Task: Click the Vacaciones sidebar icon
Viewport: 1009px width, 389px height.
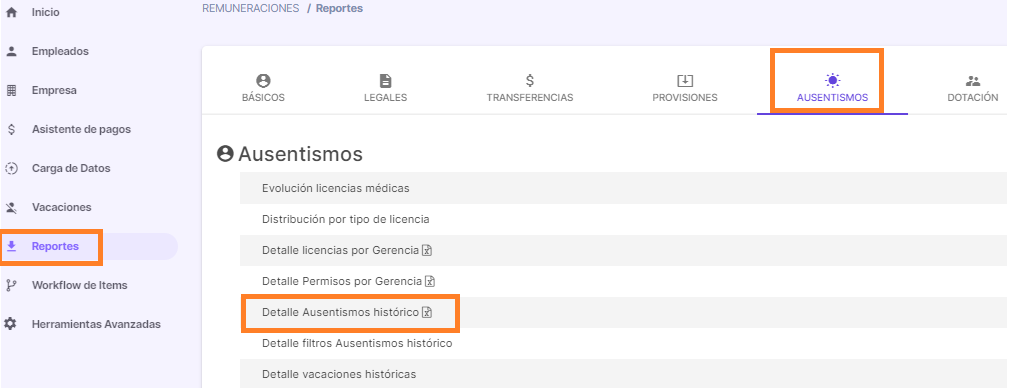Action: click(10, 208)
